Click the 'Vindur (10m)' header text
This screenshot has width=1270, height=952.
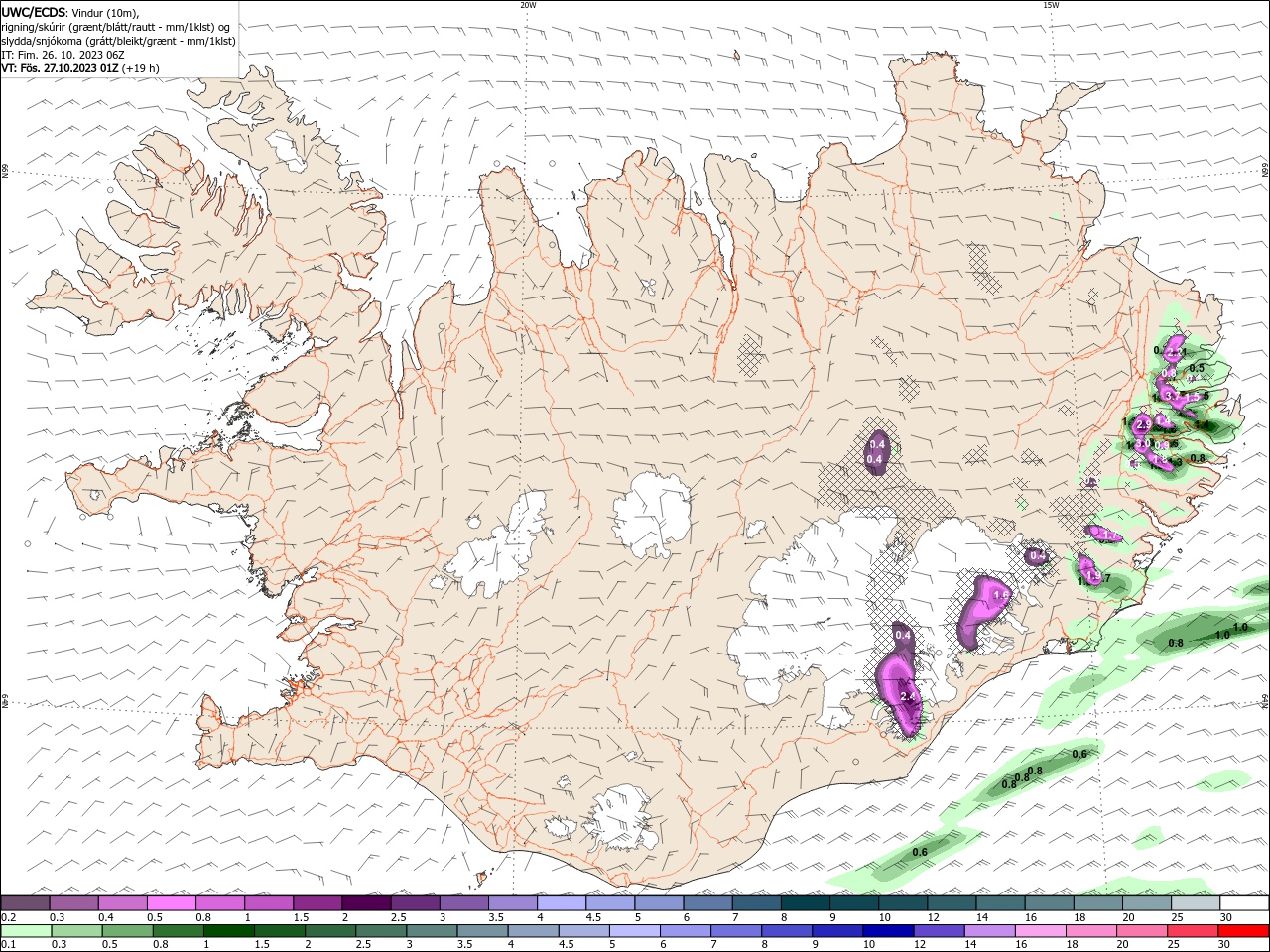pyautogui.click(x=106, y=12)
